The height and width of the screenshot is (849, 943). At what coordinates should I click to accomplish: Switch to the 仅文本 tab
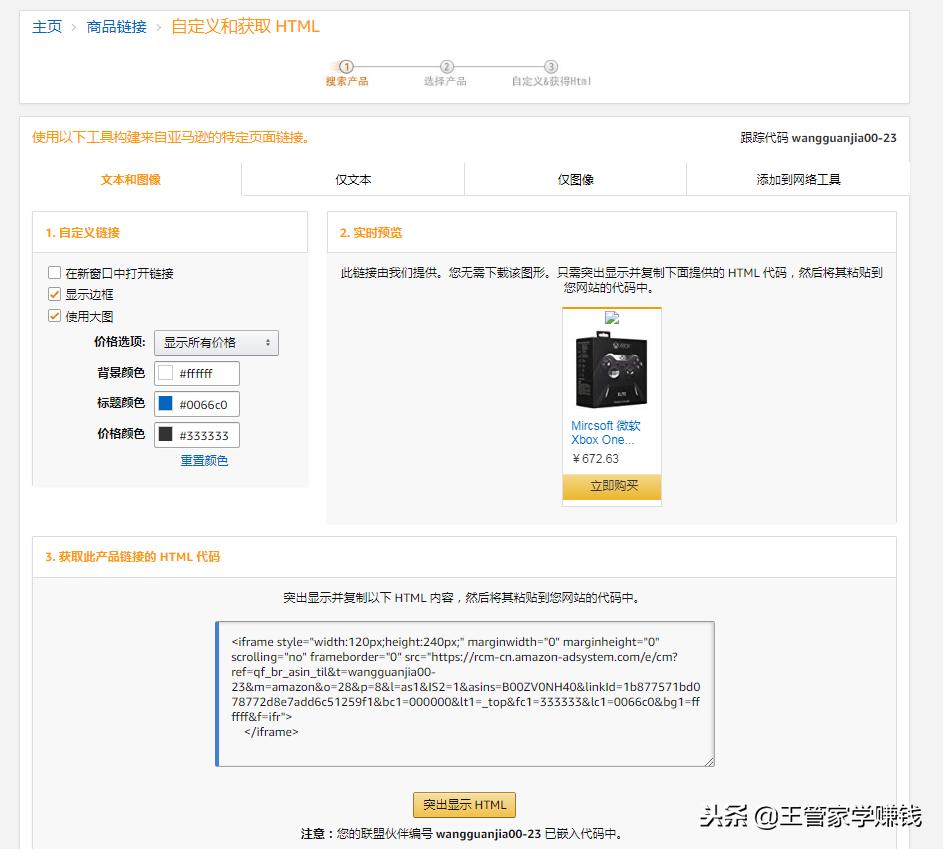[x=353, y=178]
